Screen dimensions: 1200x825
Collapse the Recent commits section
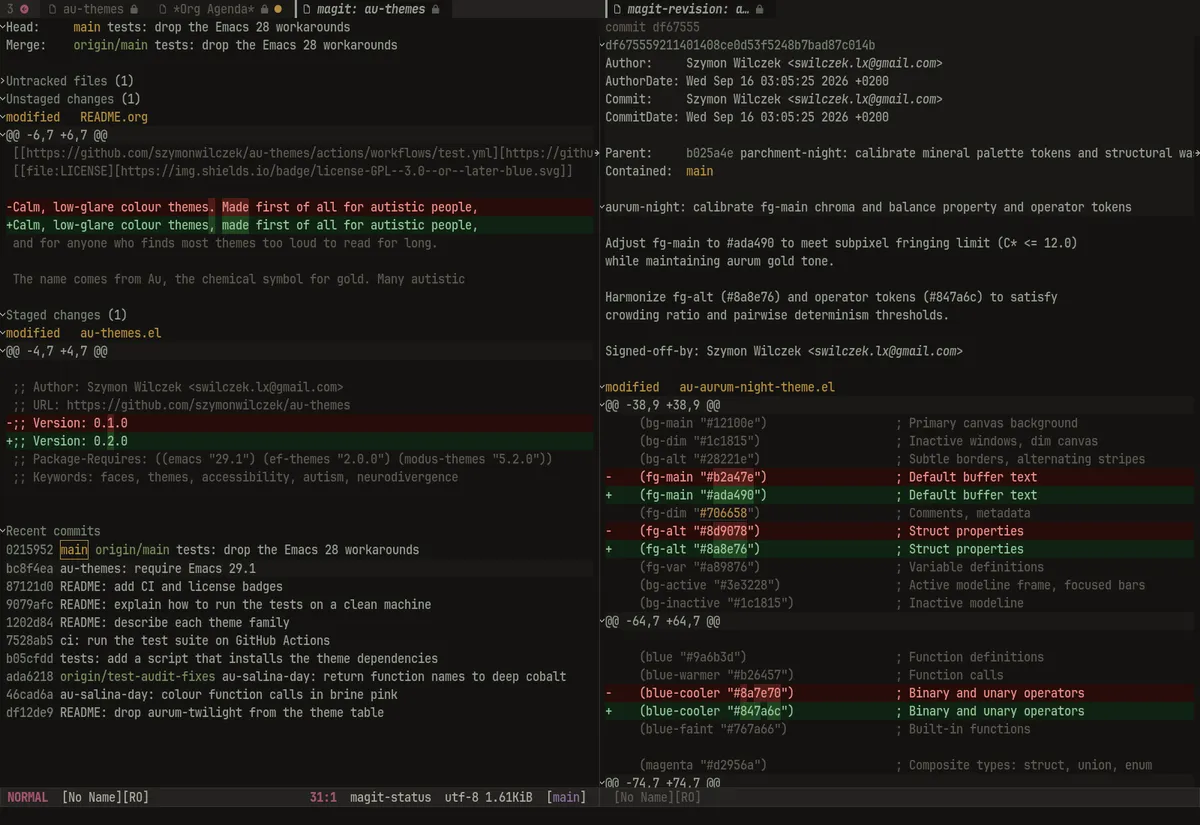click(3, 531)
